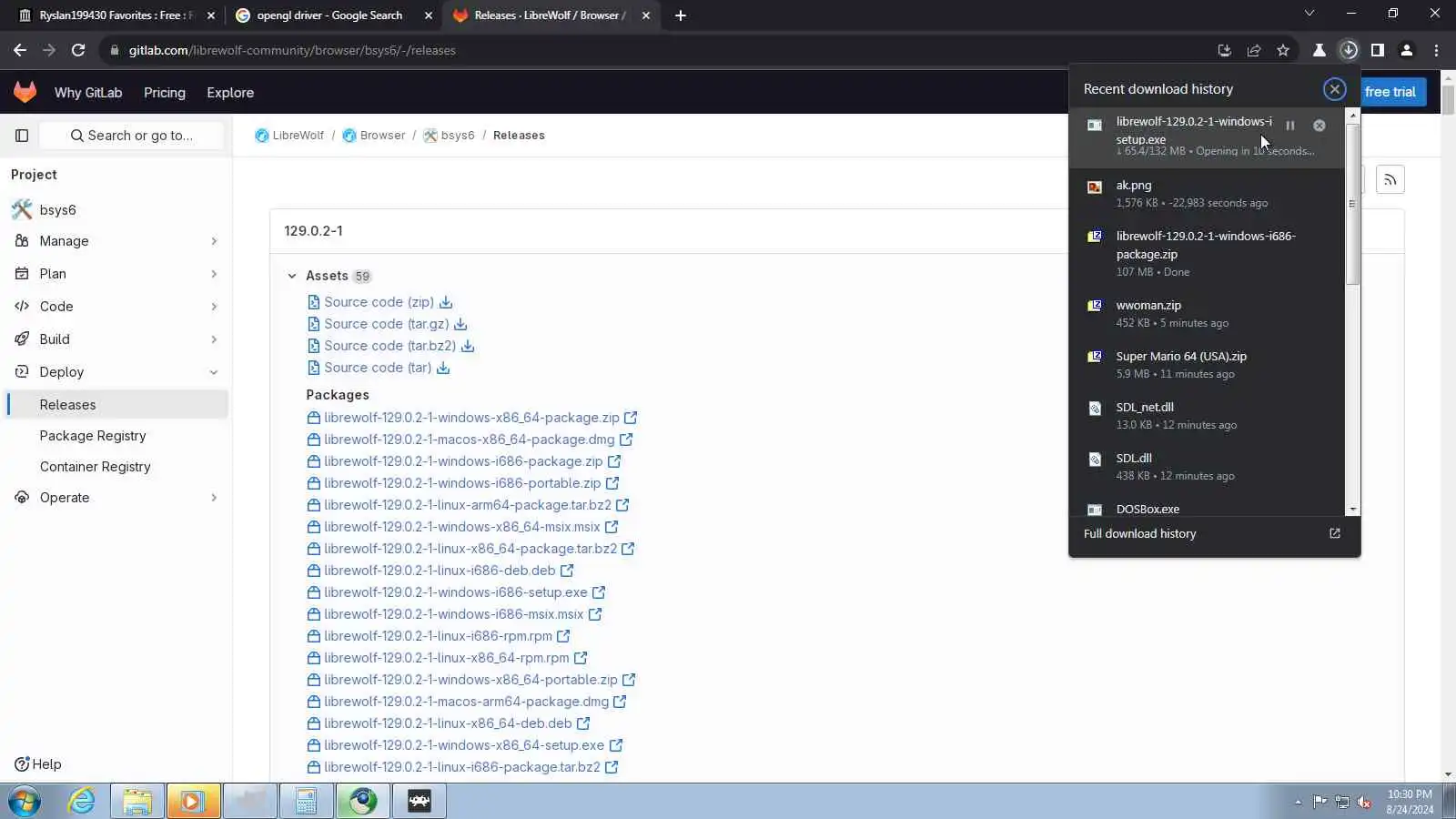Open the 129.0.2-1 release title
This screenshot has width=1456, height=819.
pyautogui.click(x=313, y=231)
